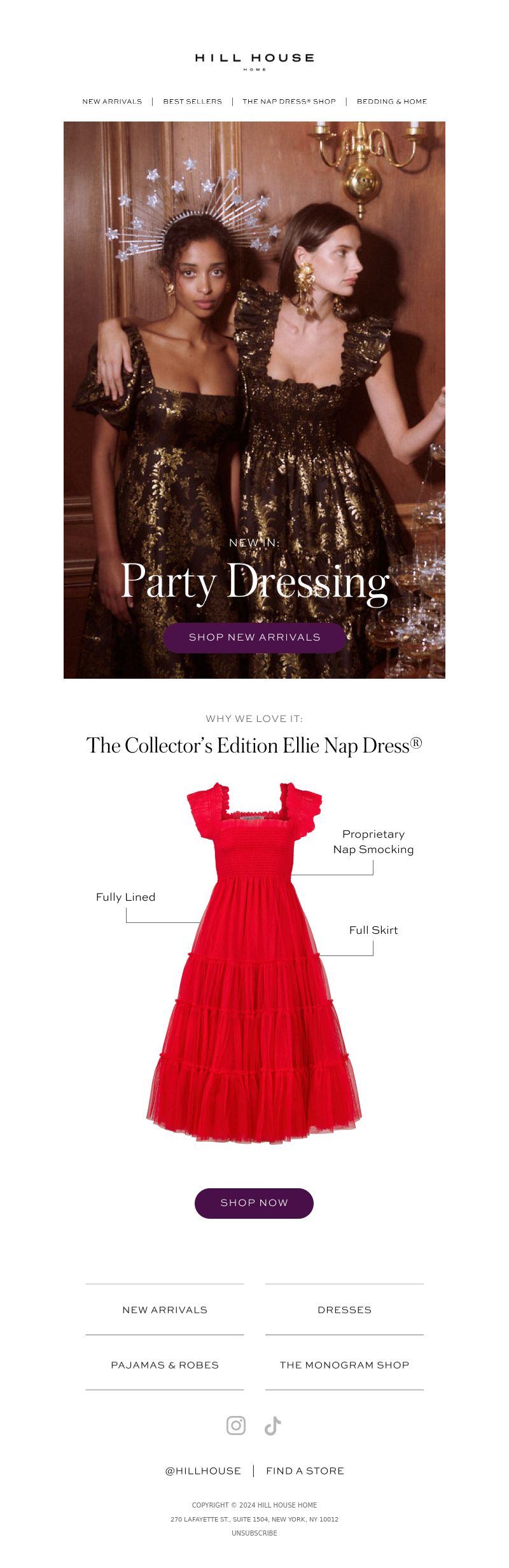Image resolution: width=509 pixels, height=1568 pixels.
Task: Click the red Ellie Nap Dress image
Action: tap(254, 962)
